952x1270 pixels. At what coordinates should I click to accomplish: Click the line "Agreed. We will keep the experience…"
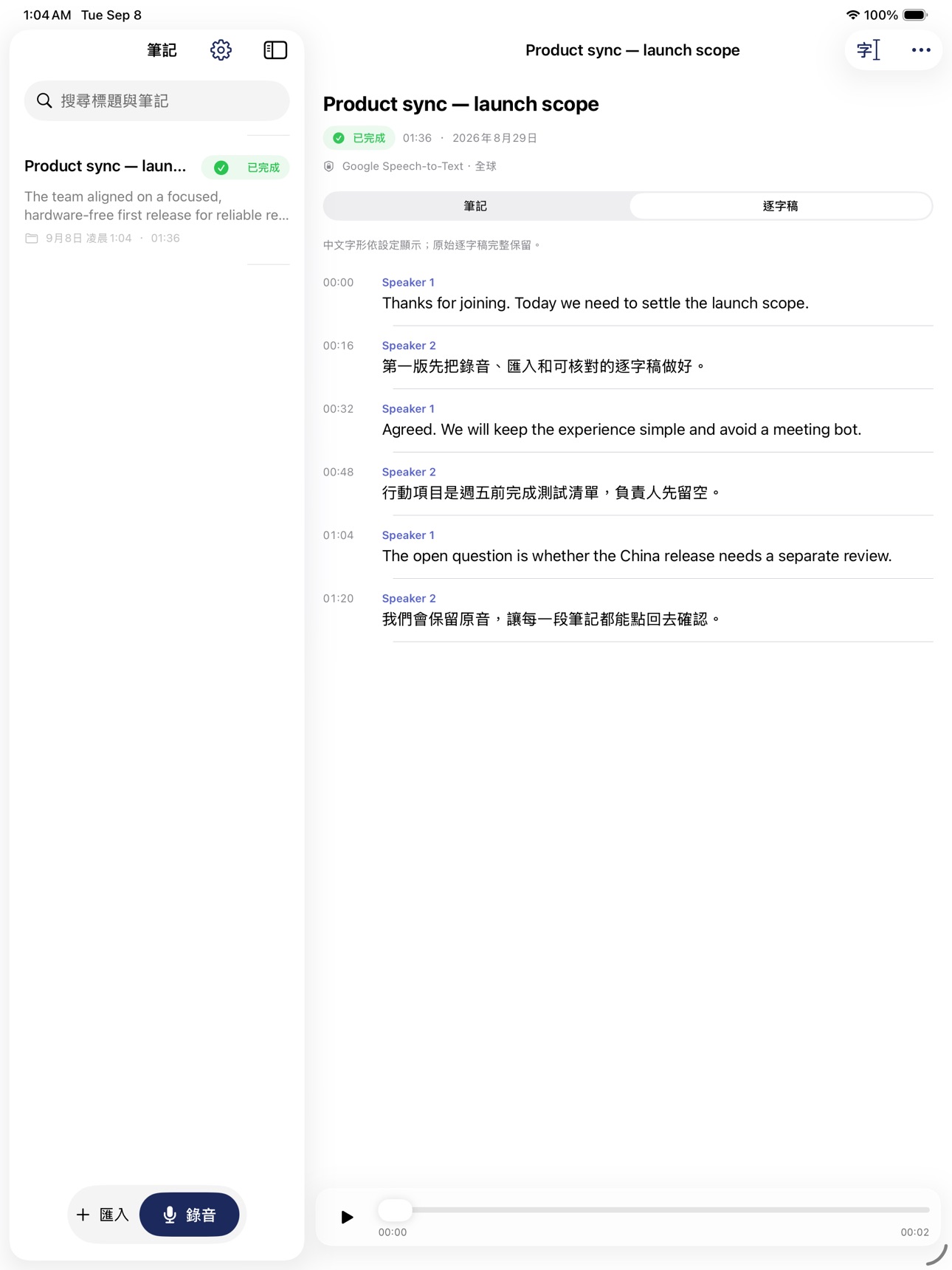tap(622, 430)
